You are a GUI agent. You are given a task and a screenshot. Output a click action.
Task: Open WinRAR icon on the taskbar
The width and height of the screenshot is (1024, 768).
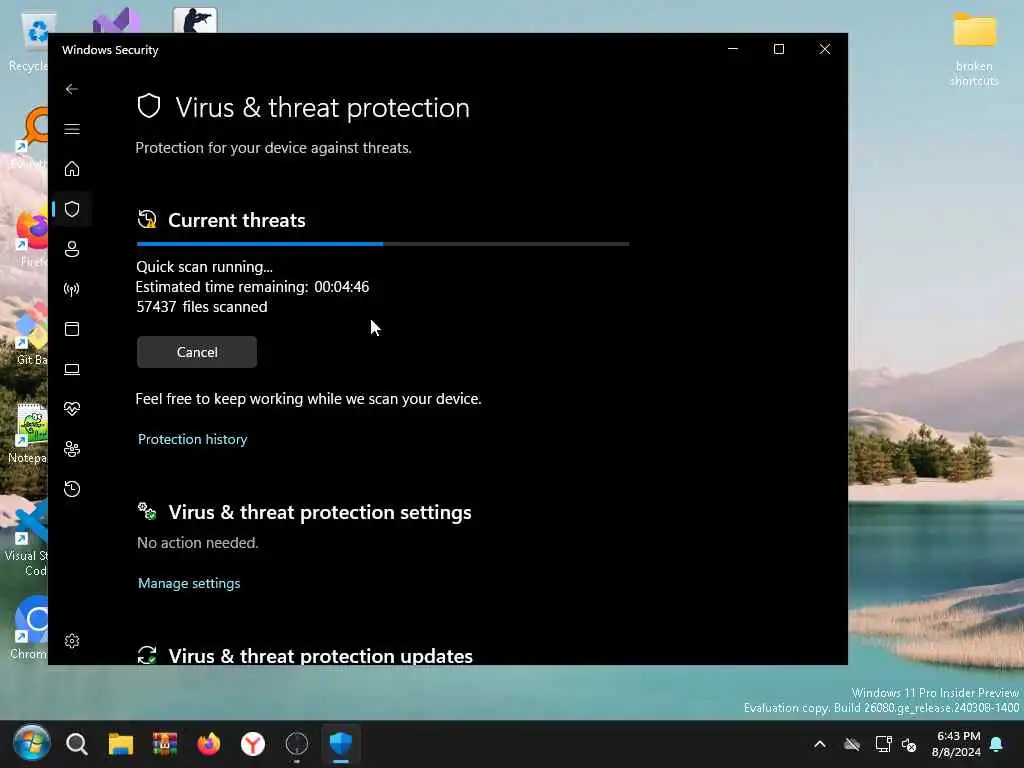(x=165, y=744)
